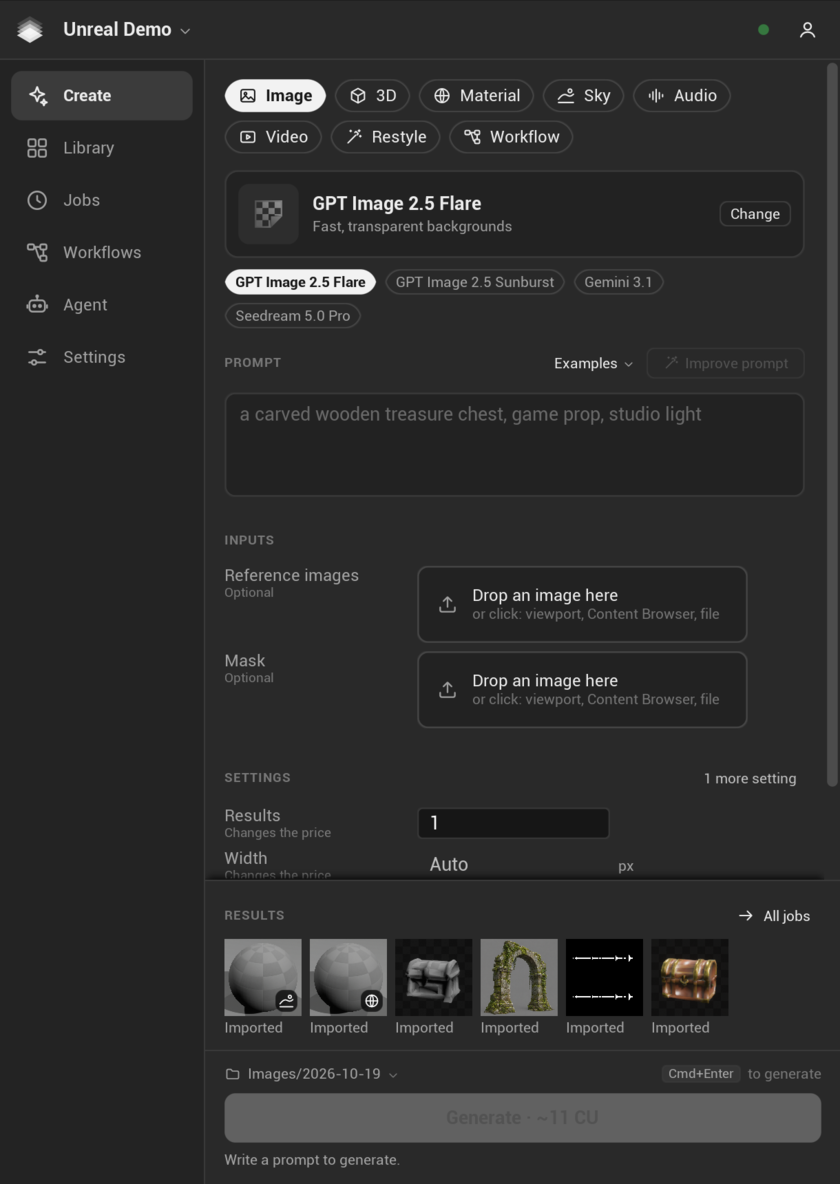The image size is (840, 1184).
Task: Switch to the Sky tab
Action: pos(583,96)
